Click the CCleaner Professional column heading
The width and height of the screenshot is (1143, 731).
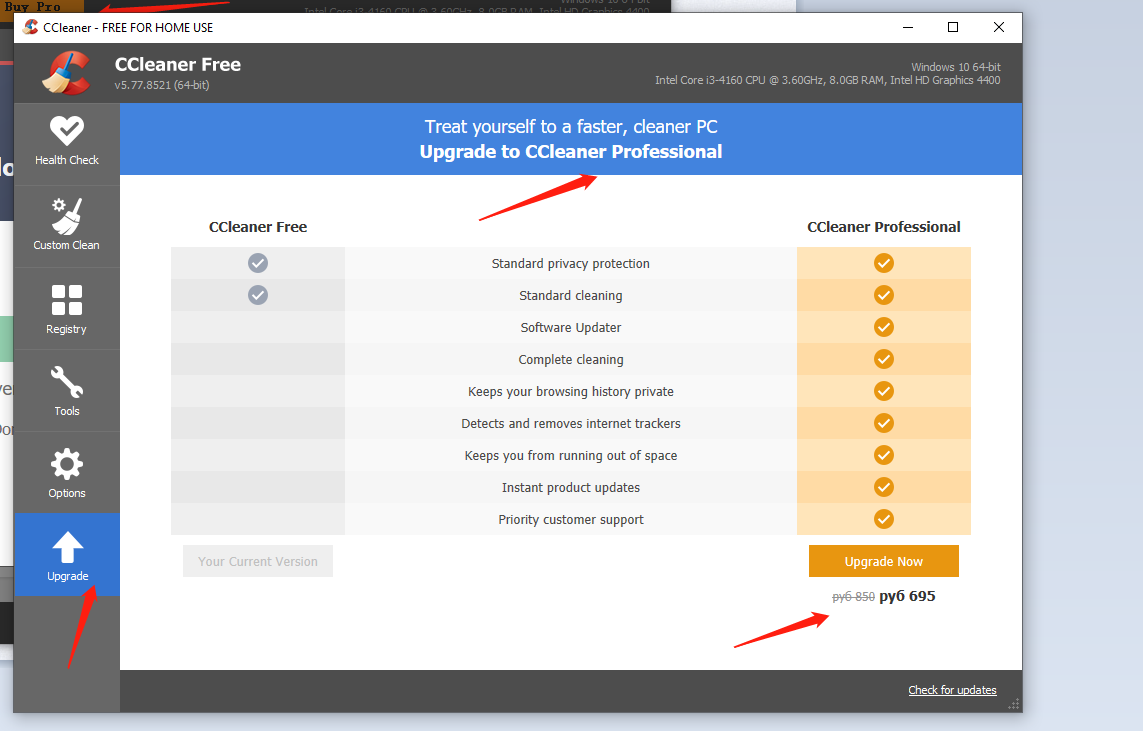pos(883,227)
